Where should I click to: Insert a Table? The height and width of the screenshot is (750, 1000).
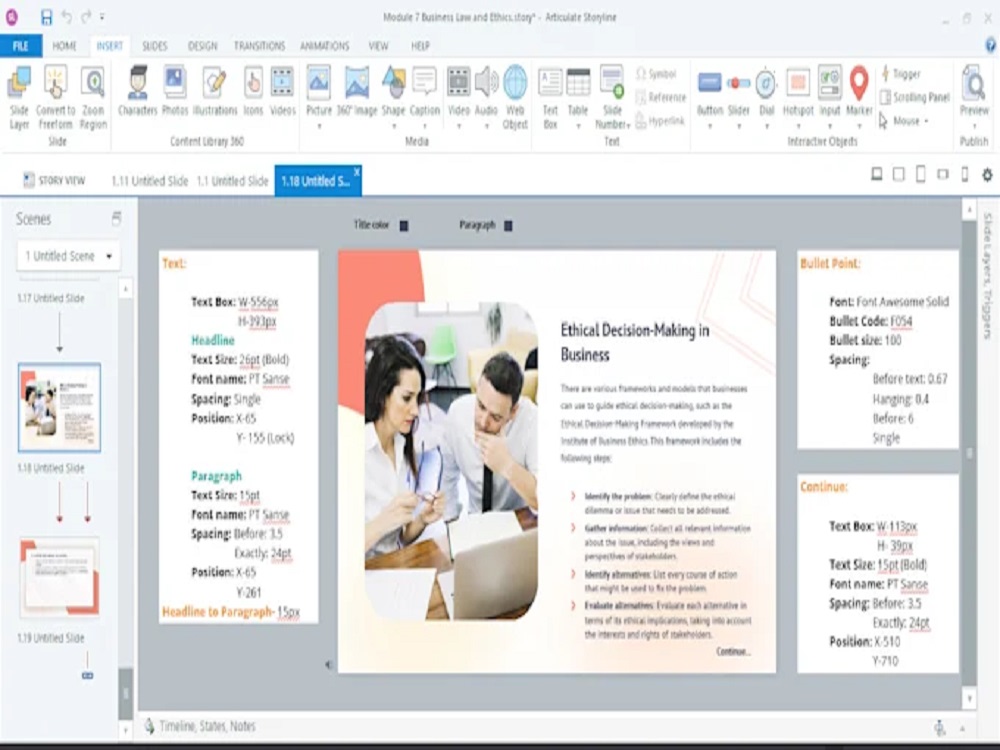578,91
